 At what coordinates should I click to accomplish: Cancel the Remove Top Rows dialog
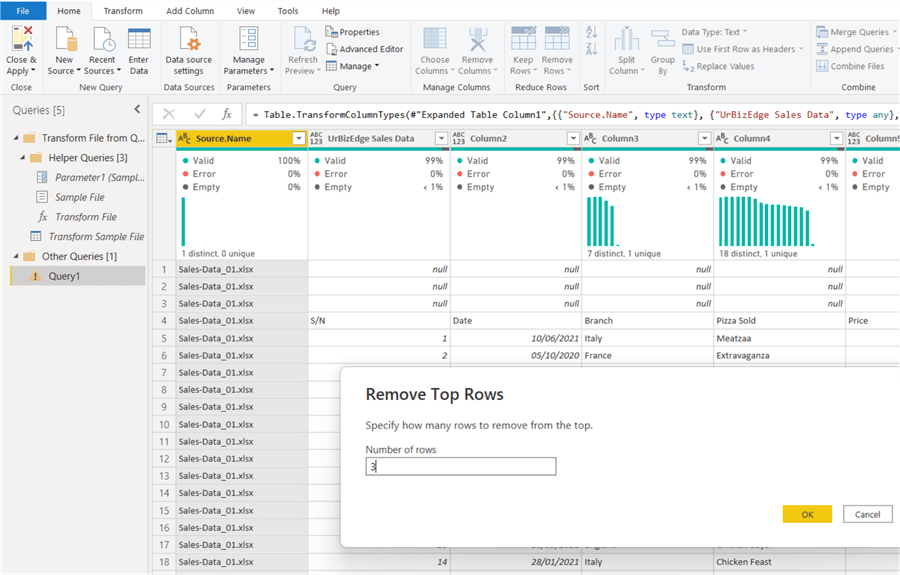click(867, 514)
